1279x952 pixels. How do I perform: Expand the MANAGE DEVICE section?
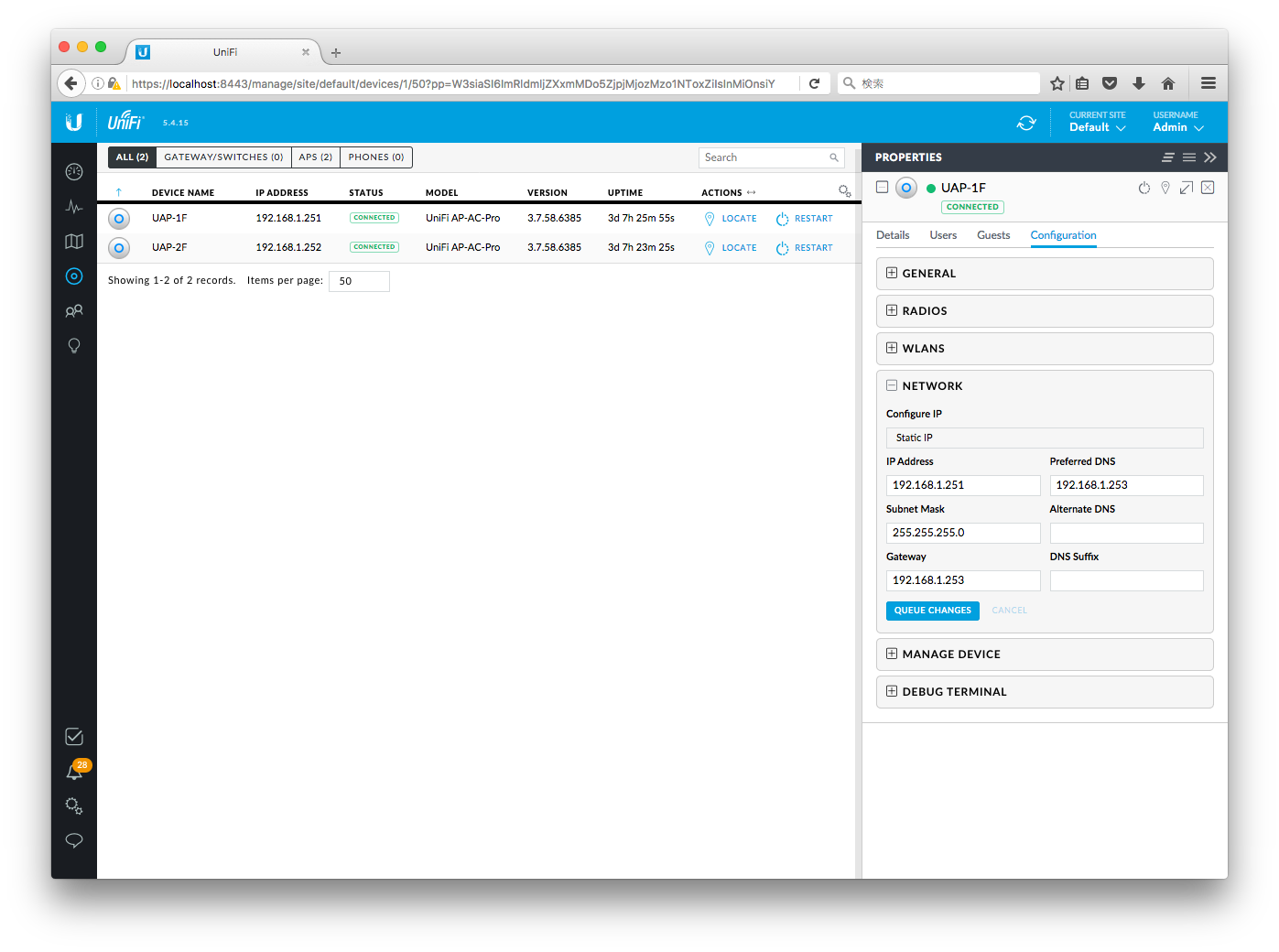(1045, 654)
